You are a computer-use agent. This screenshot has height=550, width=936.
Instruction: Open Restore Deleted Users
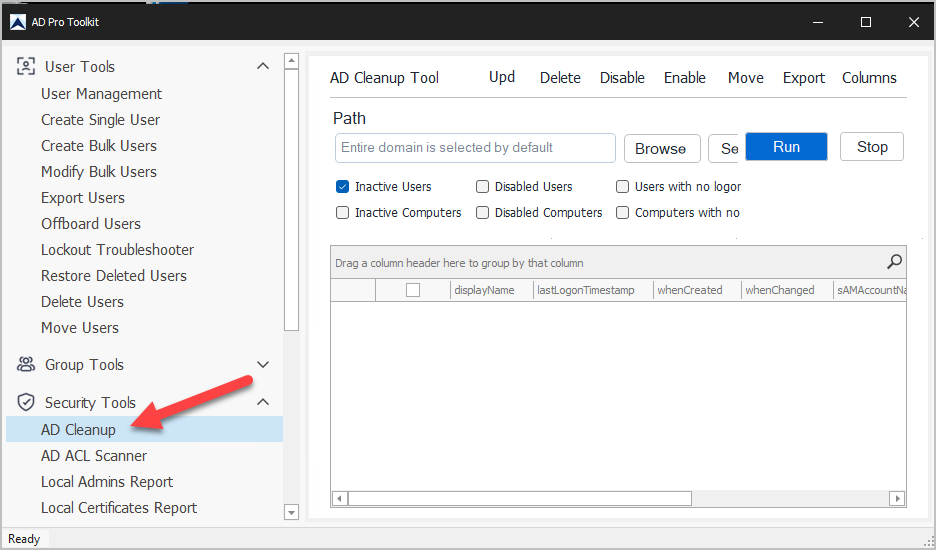tap(113, 275)
